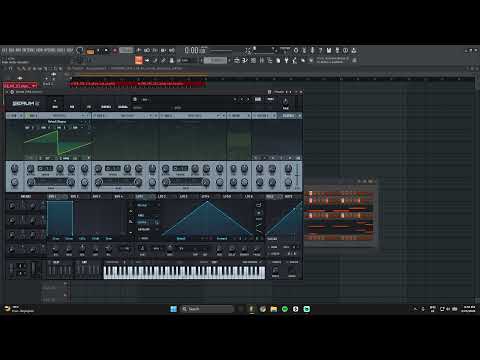This screenshot has width=480, height=360.
Task: Click the Windows taskbar Search box
Action: tap(207, 309)
